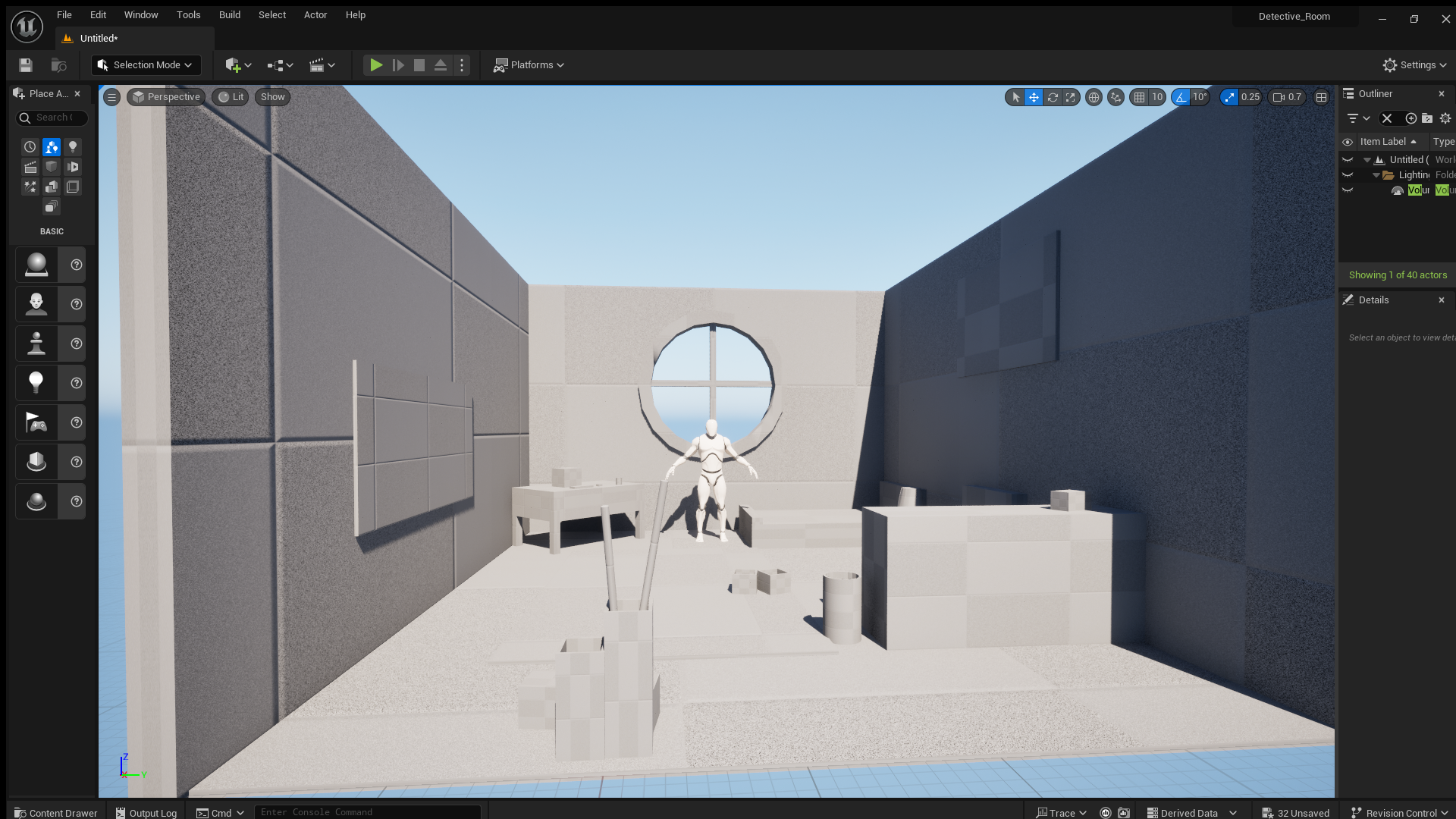The width and height of the screenshot is (1456, 819).
Task: Open the quick add content dropdown with the green plus
Action: tap(238, 65)
